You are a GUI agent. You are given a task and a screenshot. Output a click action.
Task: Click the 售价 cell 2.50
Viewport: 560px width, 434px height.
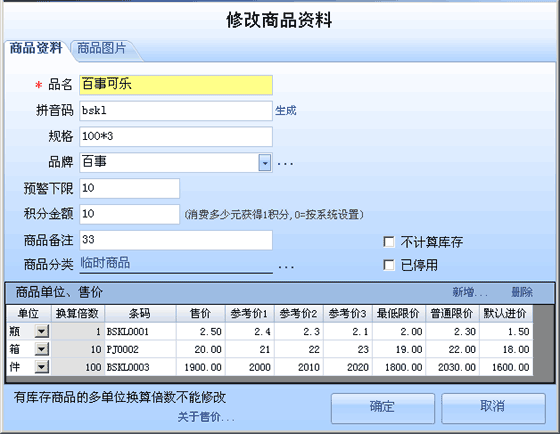[x=200, y=331]
